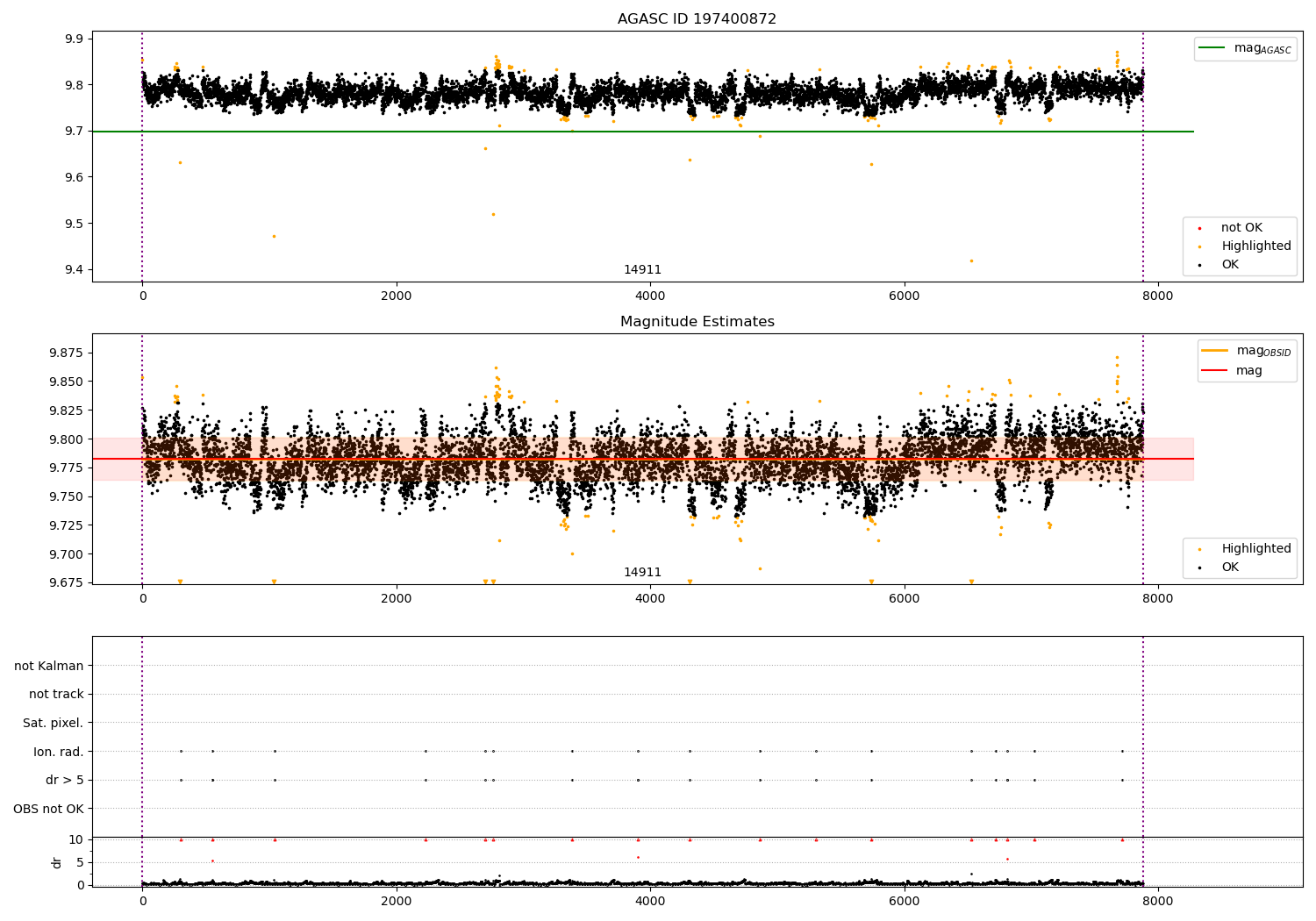
Task: Click the "14911" label in the middle plot
Action: [x=642, y=572]
